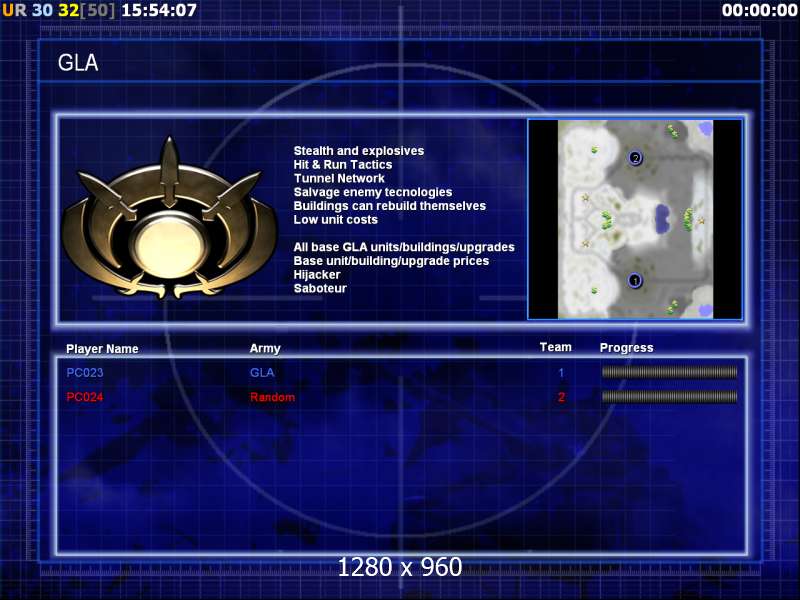Click the Team column header

tap(555, 347)
